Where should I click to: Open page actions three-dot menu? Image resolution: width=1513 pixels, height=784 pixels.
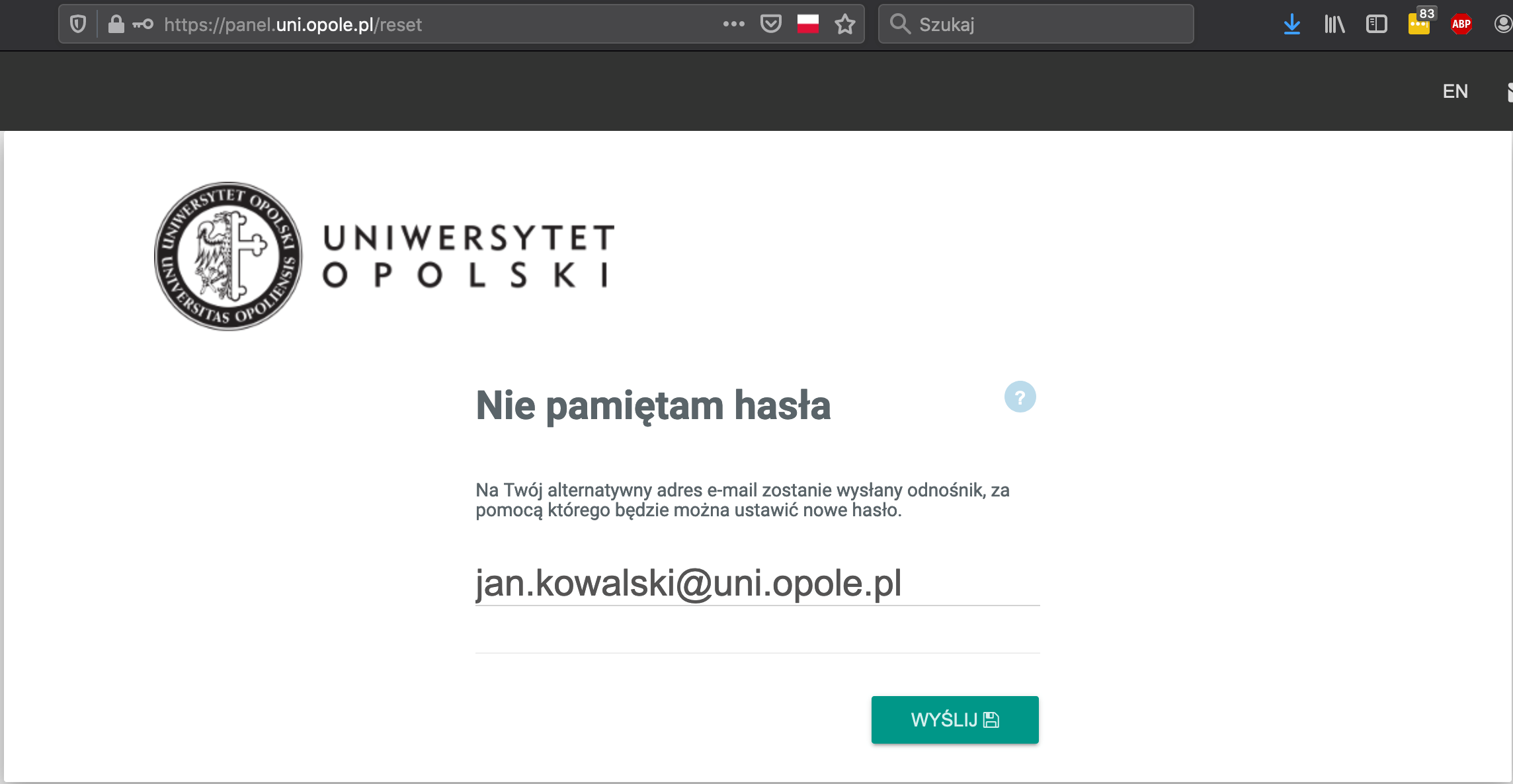733,24
